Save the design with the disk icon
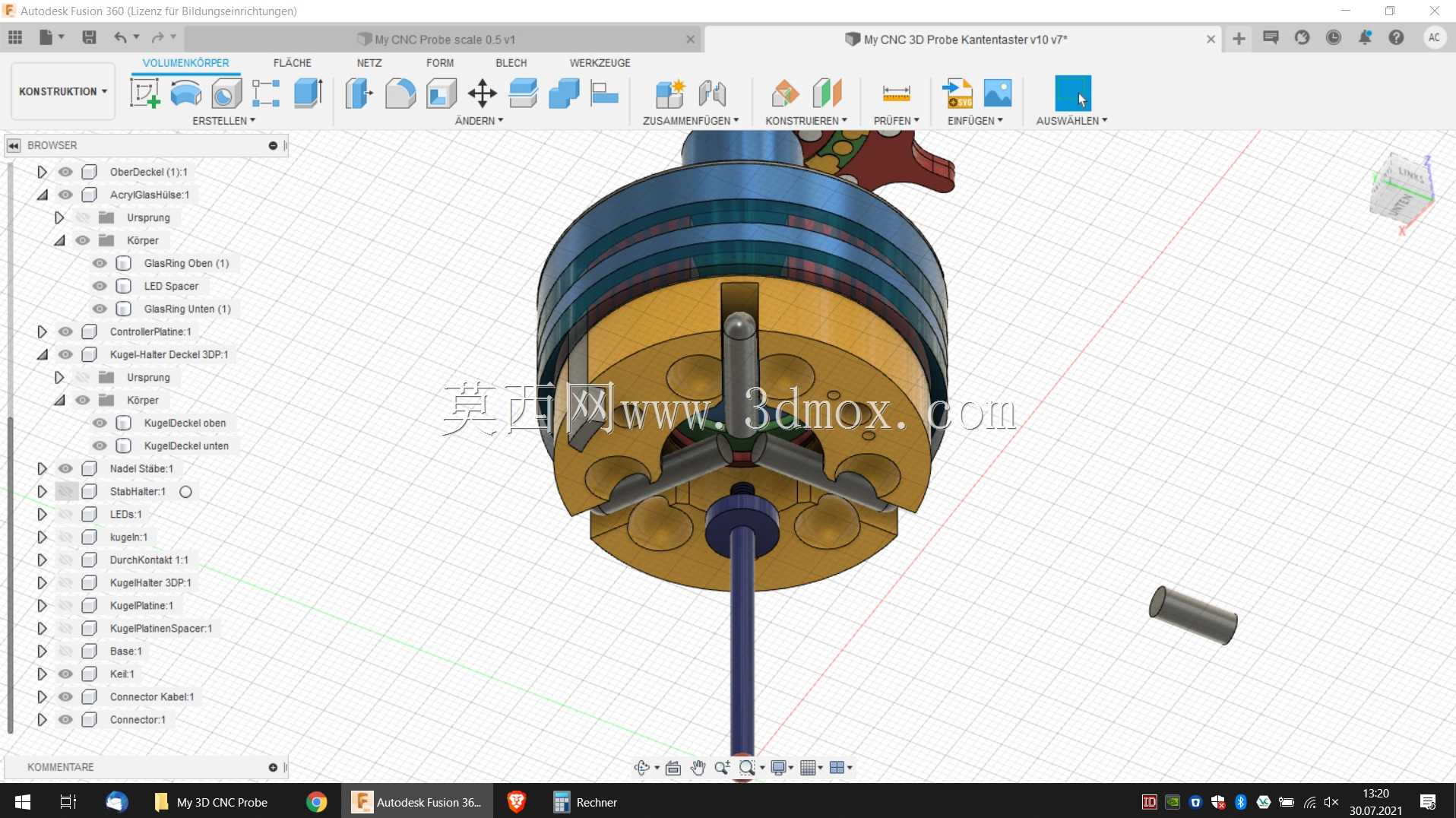The width and height of the screenshot is (1456, 818). pos(89,37)
